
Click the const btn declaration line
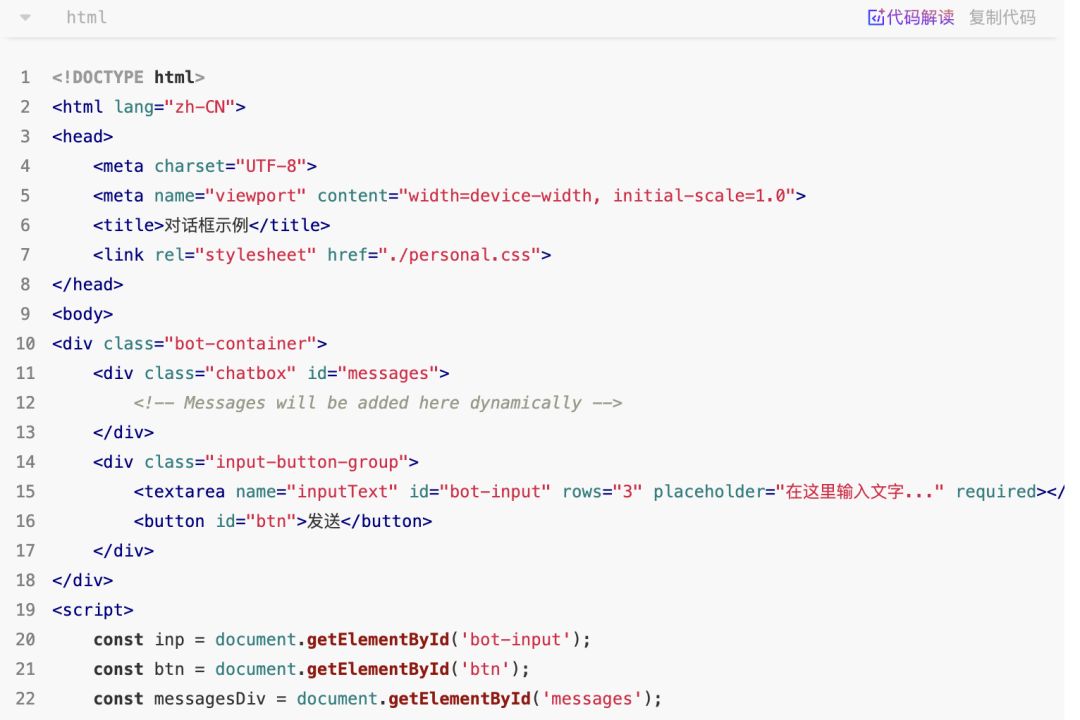311,670
